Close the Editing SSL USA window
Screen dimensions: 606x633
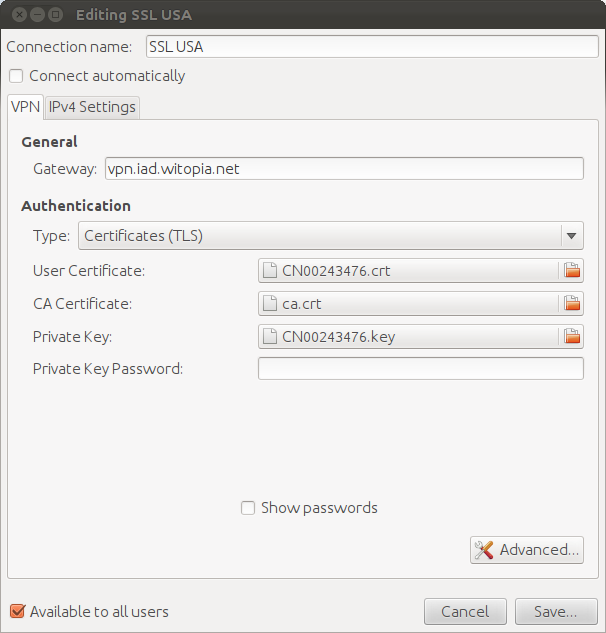pyautogui.click(x=19, y=15)
